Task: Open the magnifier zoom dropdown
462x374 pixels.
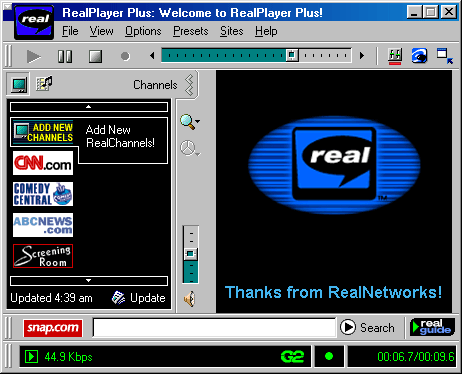Action: click(x=190, y=122)
